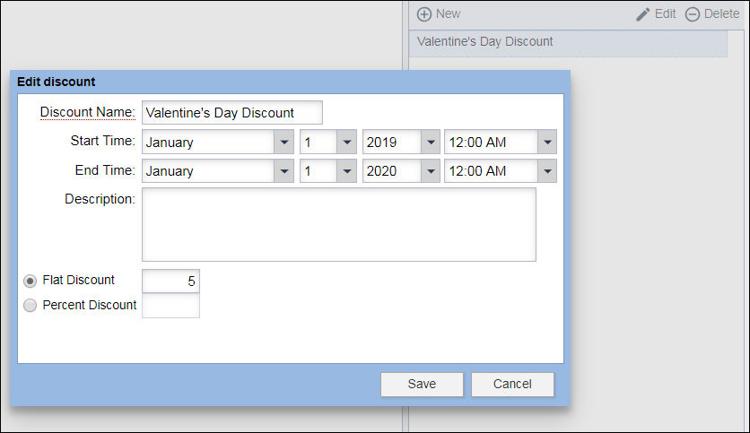Open the End Time month dropdown
The height and width of the screenshot is (433, 750).
point(218,171)
